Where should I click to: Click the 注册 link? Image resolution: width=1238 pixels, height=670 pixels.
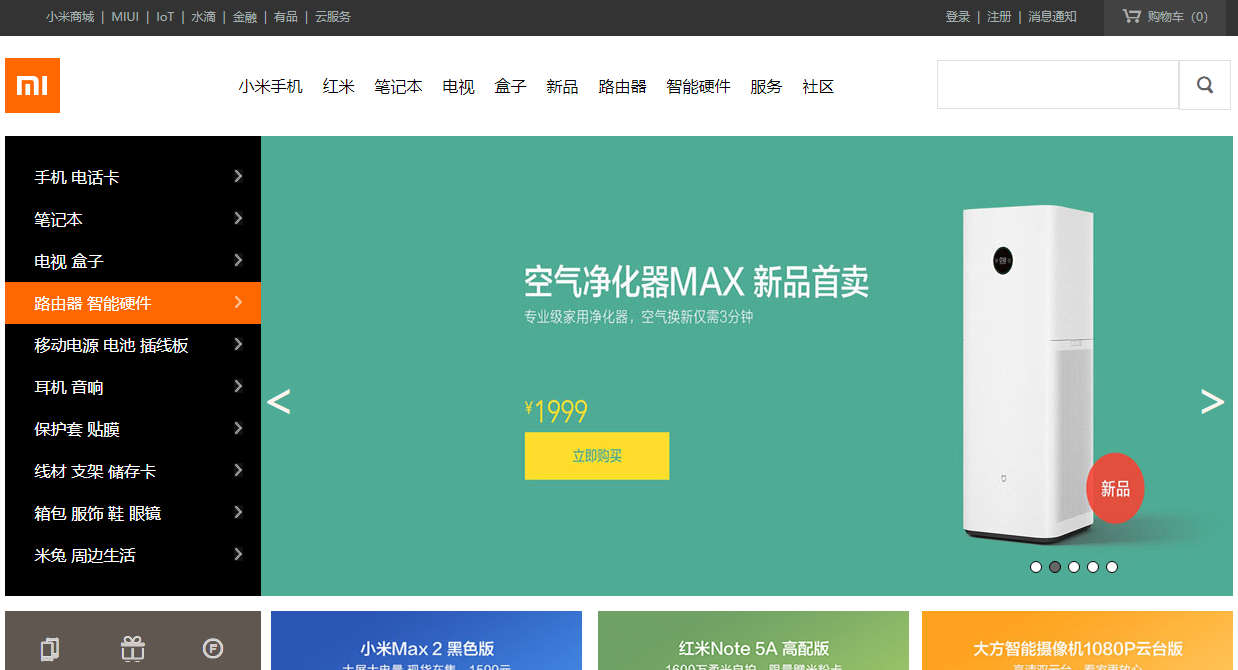pos(999,17)
